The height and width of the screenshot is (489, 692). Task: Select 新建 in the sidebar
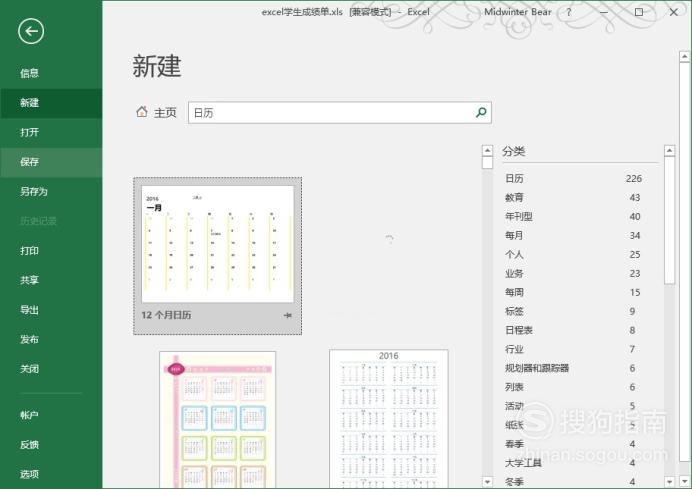tap(51, 103)
